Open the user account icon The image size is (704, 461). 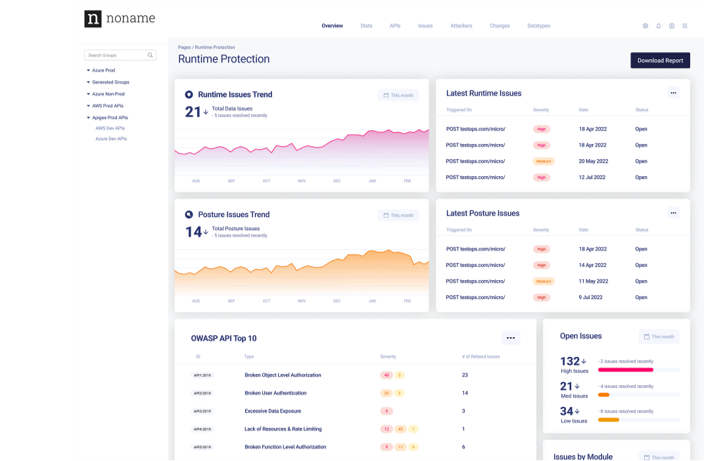pyautogui.click(x=672, y=26)
